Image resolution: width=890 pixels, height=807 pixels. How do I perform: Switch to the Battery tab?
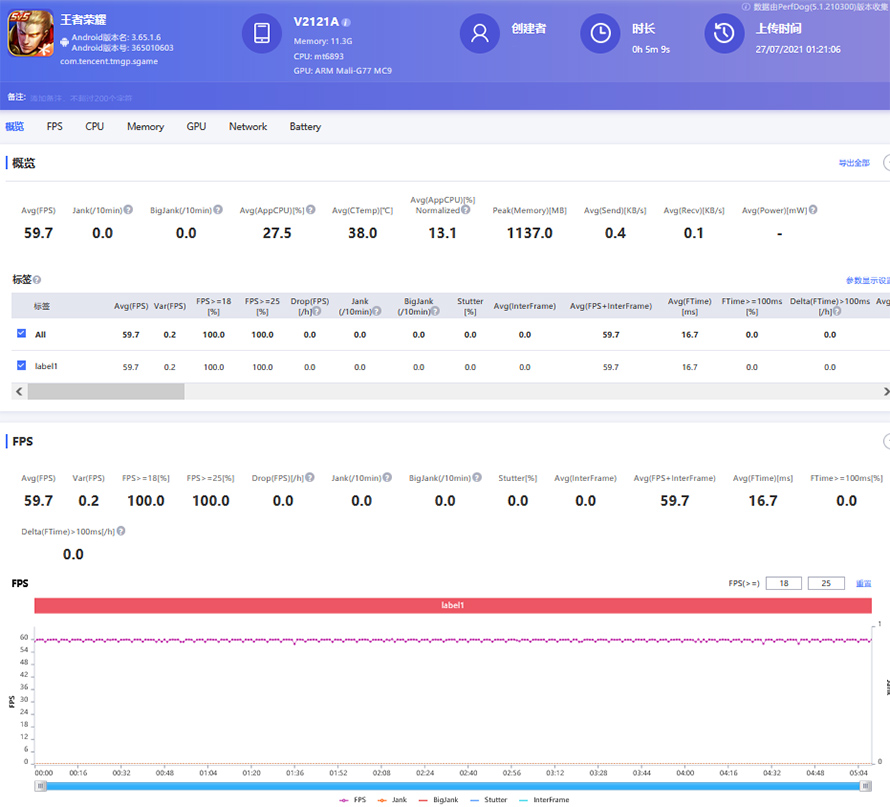click(x=305, y=127)
